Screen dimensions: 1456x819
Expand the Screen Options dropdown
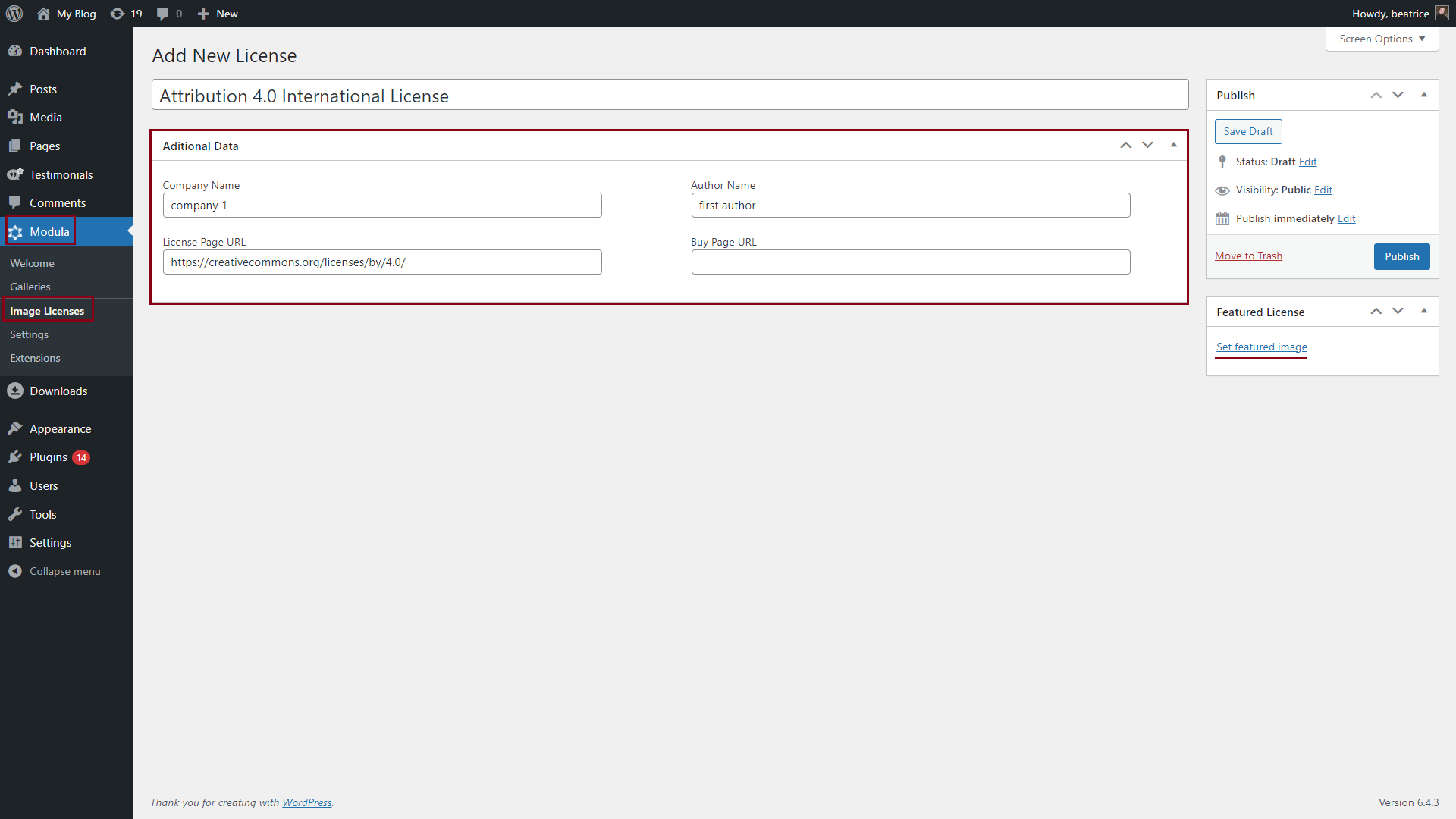(x=1382, y=39)
